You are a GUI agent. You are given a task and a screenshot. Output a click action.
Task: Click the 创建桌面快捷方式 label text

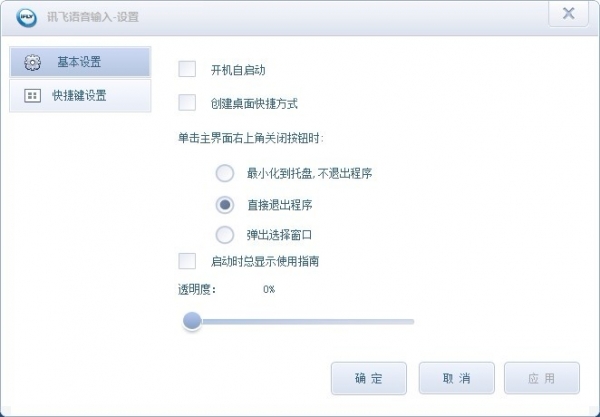click(x=254, y=103)
